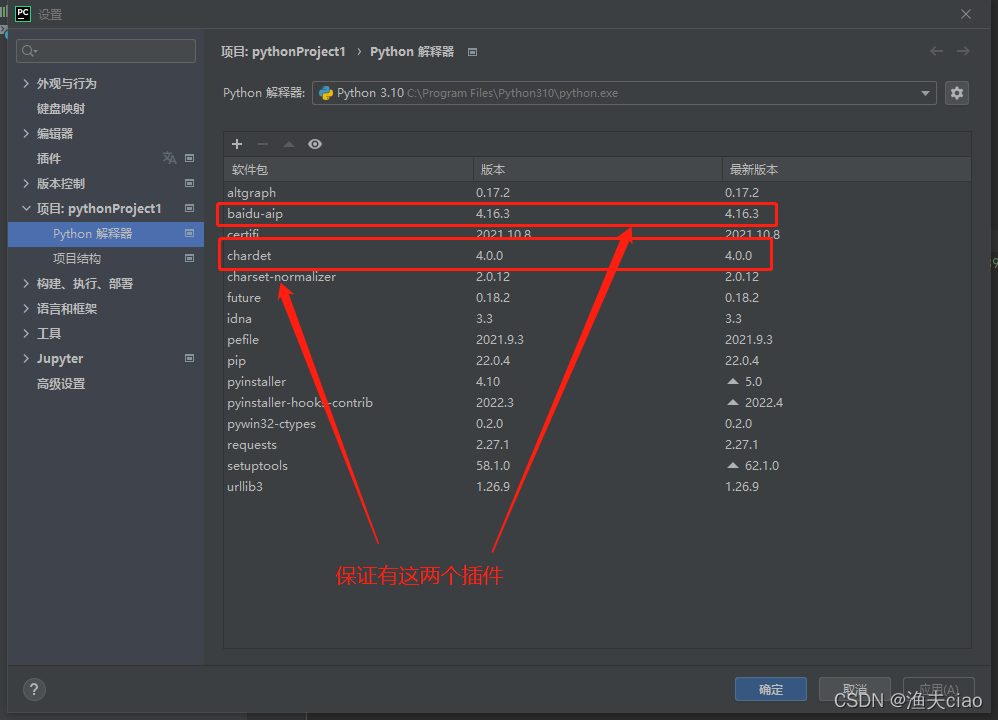
Task: Click version 4.16.3 of baidu-aip
Action: [493, 213]
